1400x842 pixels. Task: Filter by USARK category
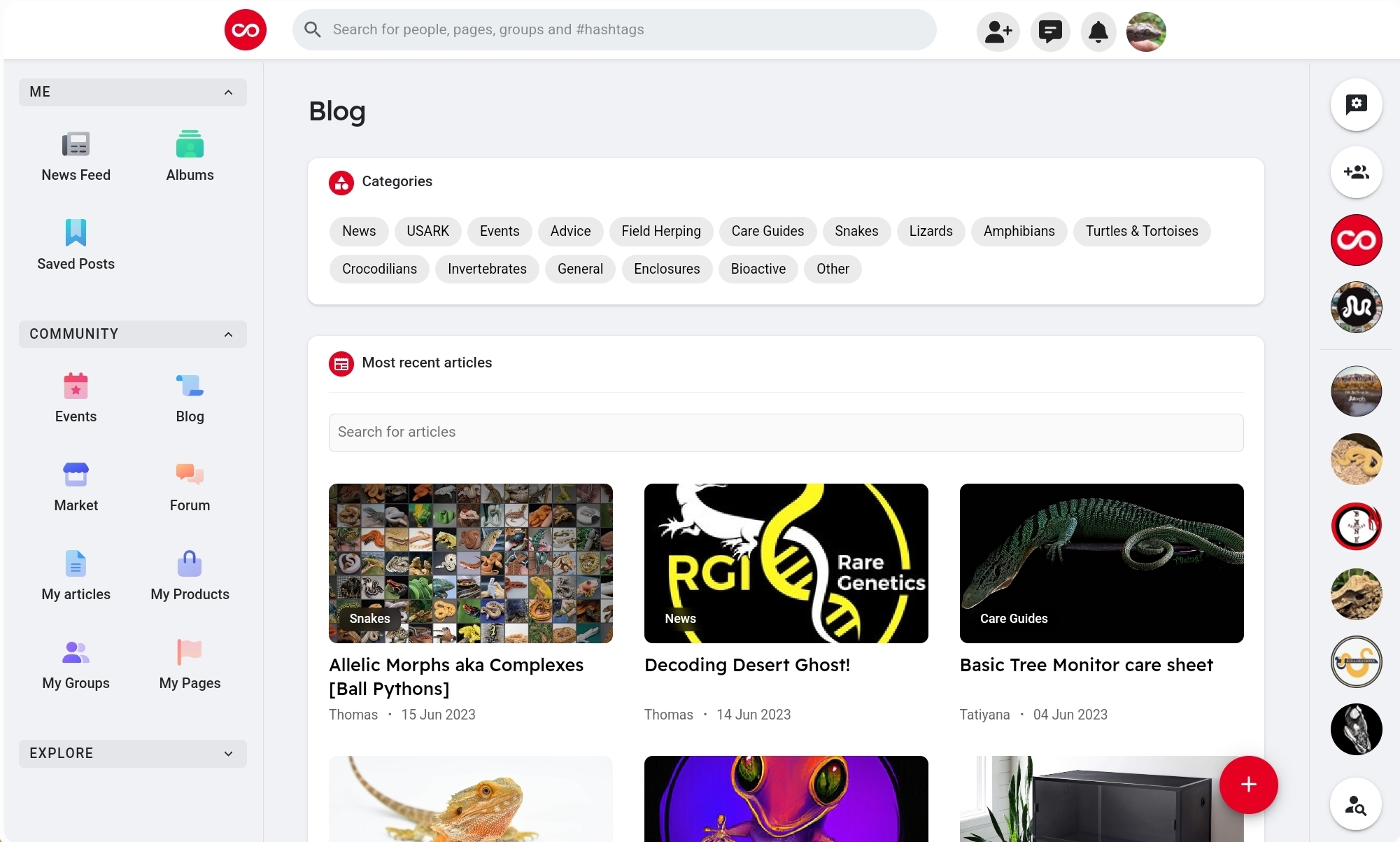(427, 231)
